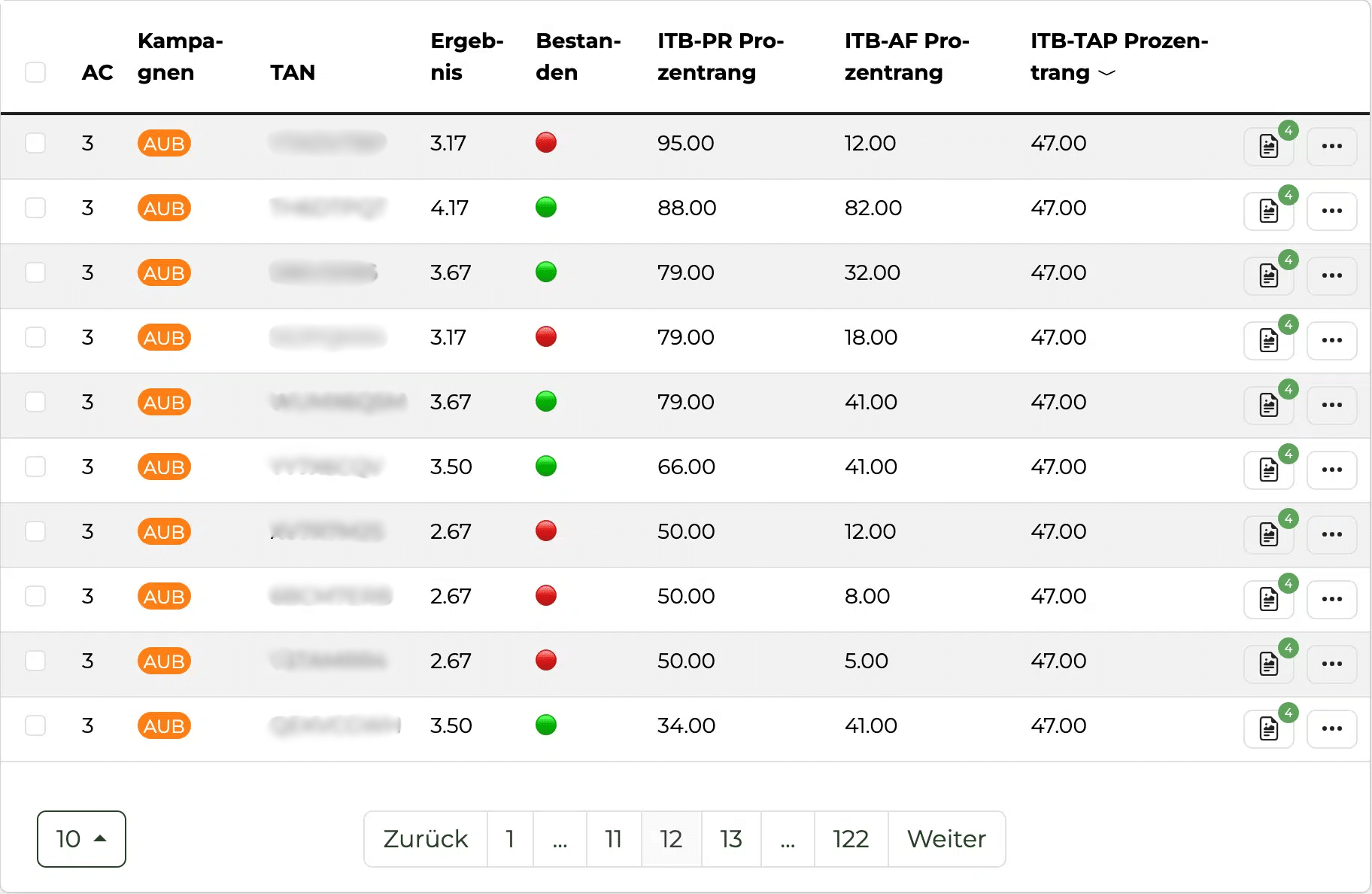Viewport: 1372px width, 894px height.
Task: Sort by the ITB-PR Prozentrang column header
Action: coord(720,56)
